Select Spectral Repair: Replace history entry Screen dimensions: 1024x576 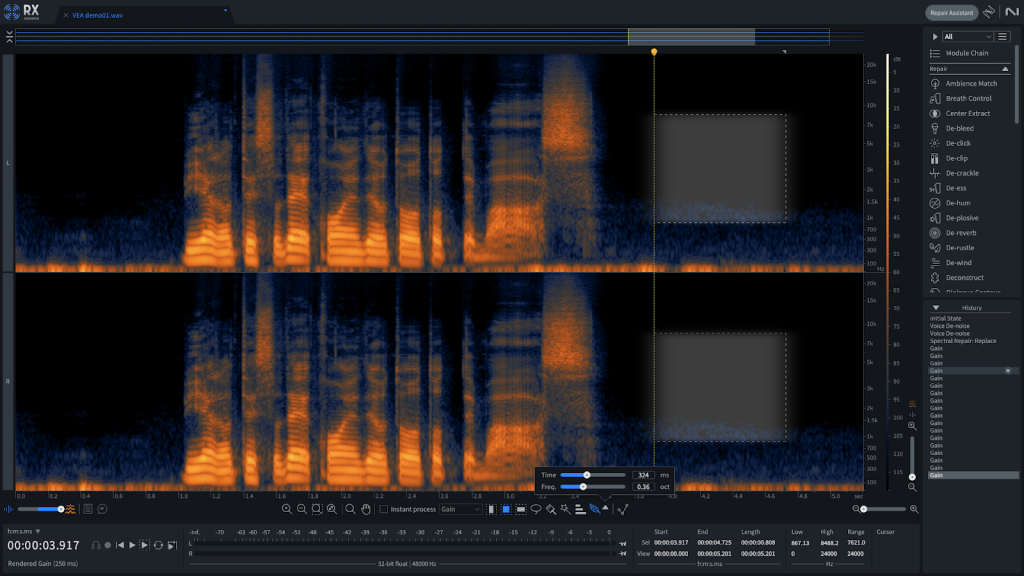pos(963,341)
